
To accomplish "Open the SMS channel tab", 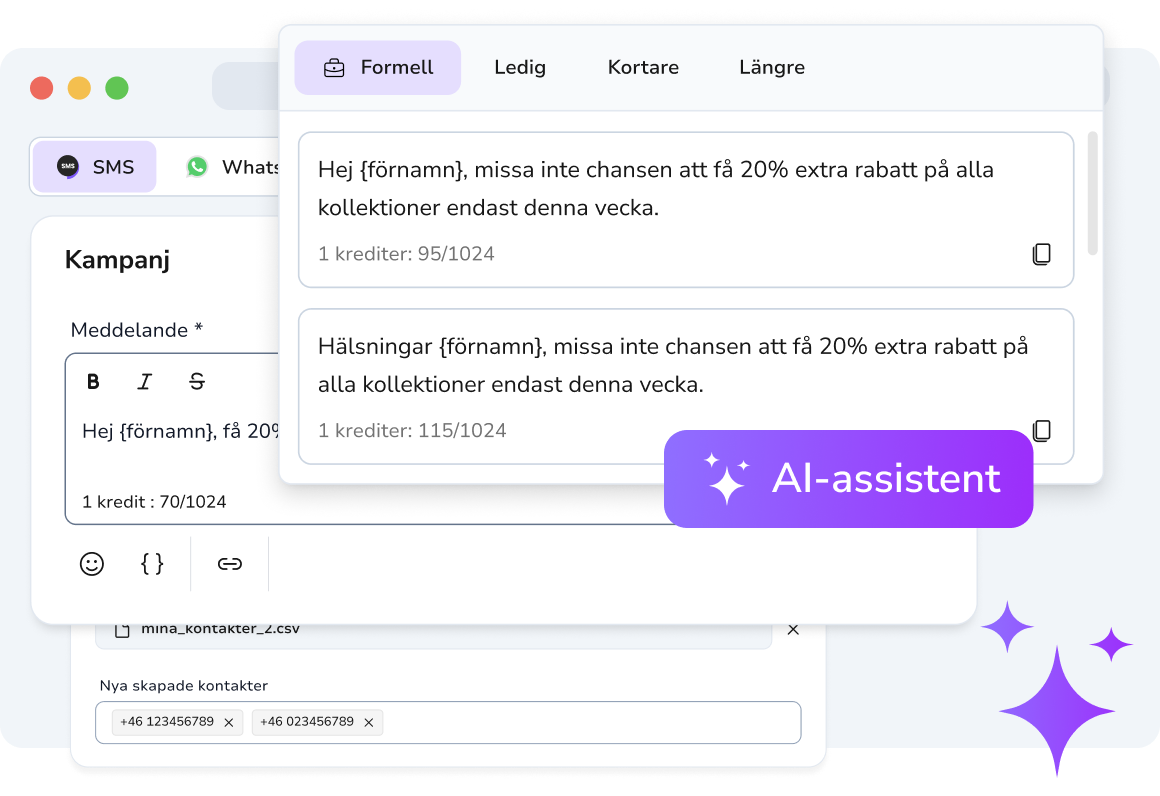I will pos(95,166).
